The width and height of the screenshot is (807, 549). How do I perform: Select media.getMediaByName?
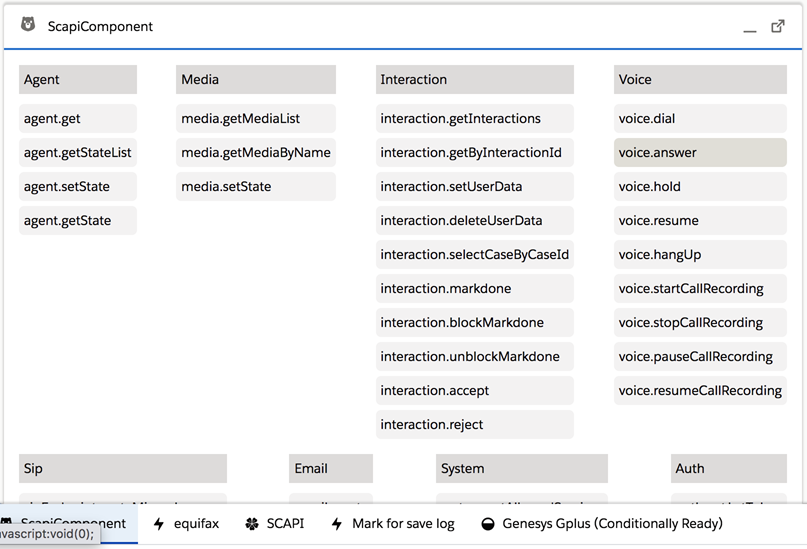[255, 153]
